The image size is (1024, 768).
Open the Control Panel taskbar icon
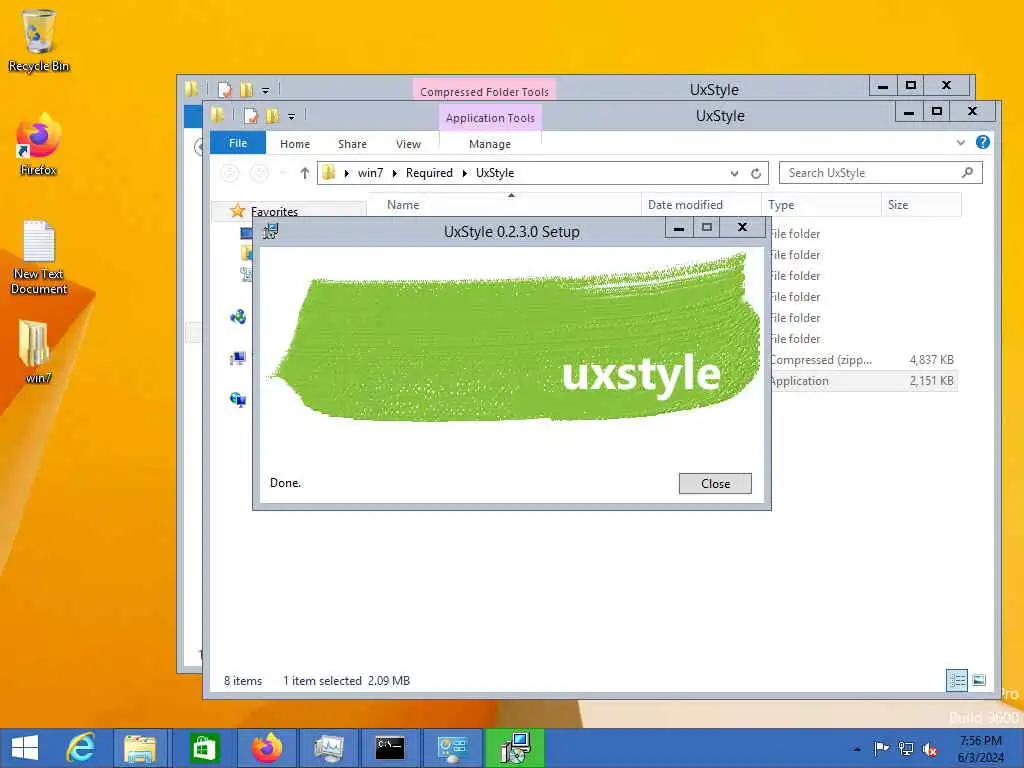[x=452, y=748]
